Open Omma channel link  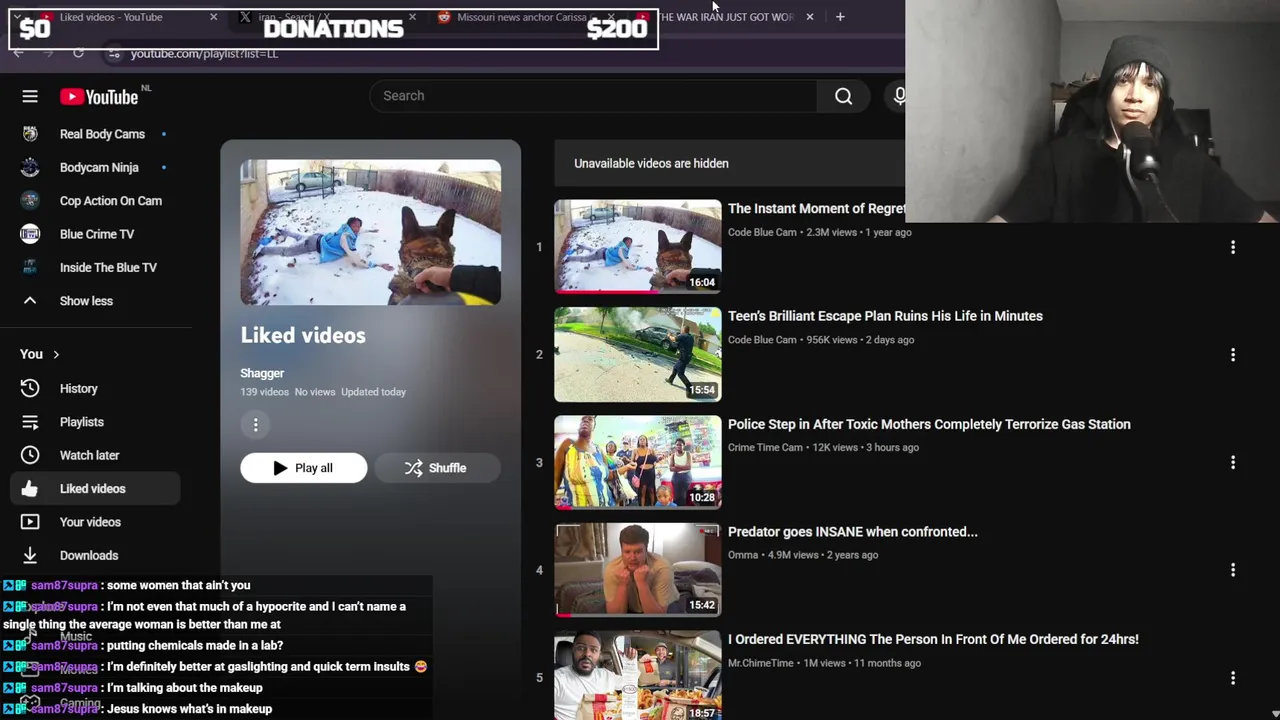point(743,555)
